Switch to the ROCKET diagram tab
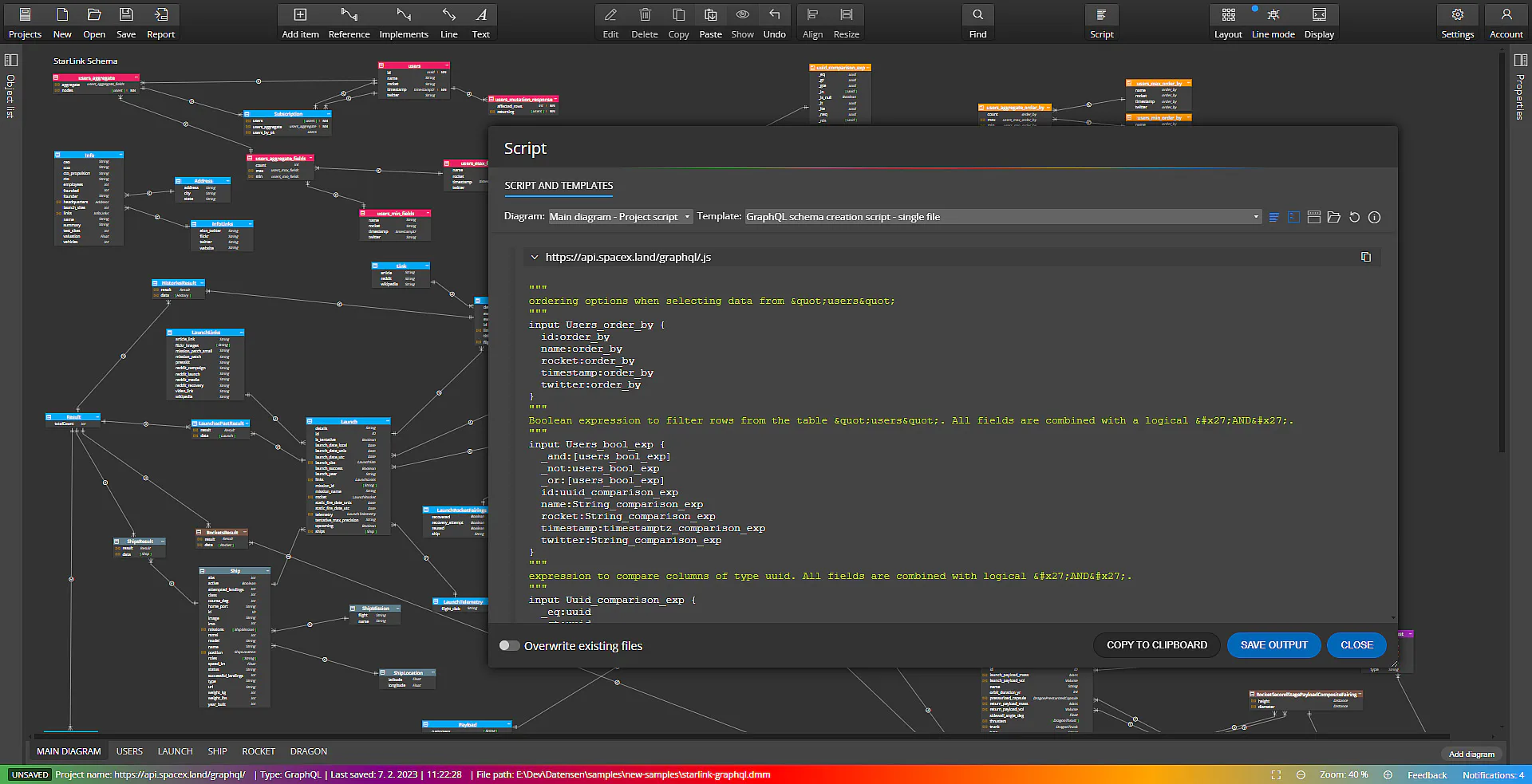1532x784 pixels. tap(259, 751)
